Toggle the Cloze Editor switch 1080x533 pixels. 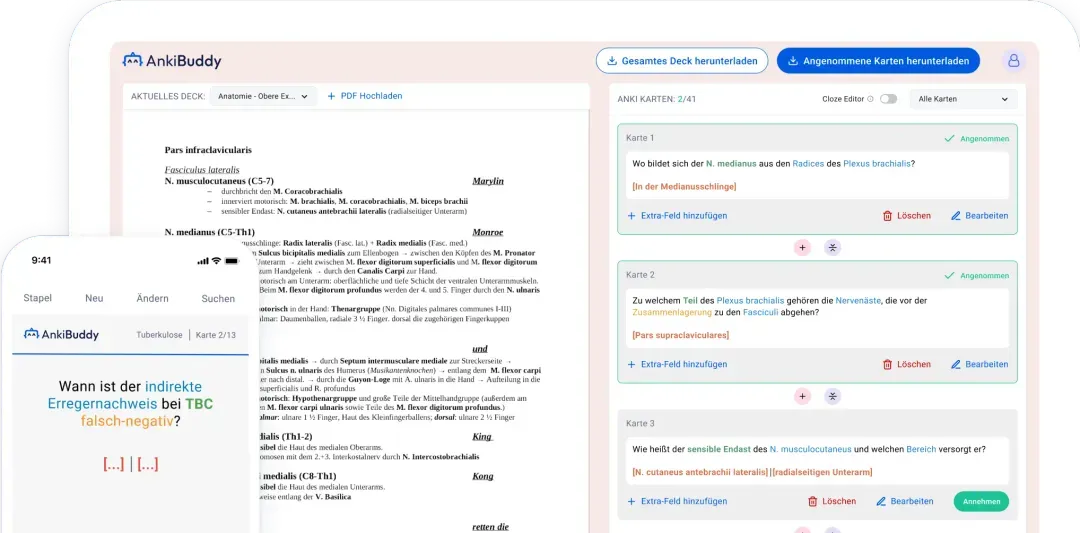coord(889,99)
